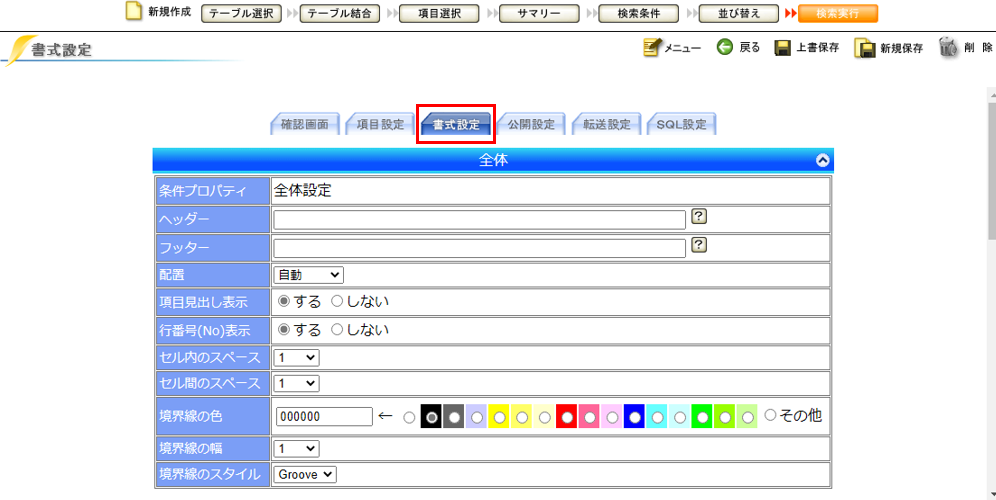Screen dimensions: 996x500
Task: Open the 境界線の幅 dropdown
Action: pyautogui.click(x=297, y=449)
